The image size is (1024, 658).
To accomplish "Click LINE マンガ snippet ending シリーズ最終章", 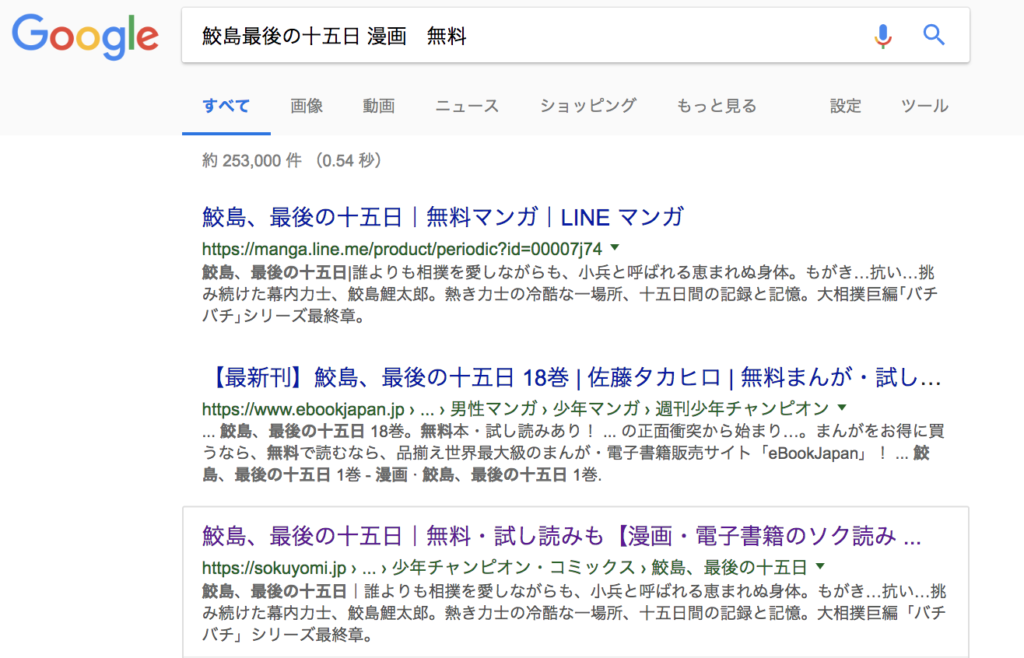I will click(569, 294).
